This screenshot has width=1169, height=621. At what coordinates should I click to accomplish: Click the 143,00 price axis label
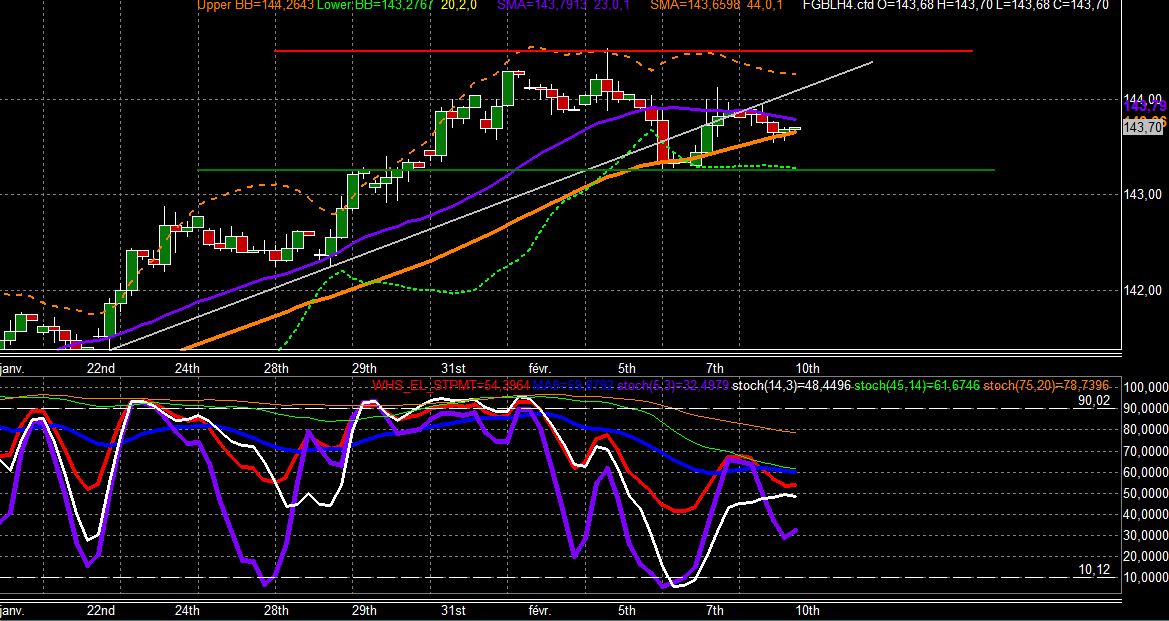pos(1141,195)
